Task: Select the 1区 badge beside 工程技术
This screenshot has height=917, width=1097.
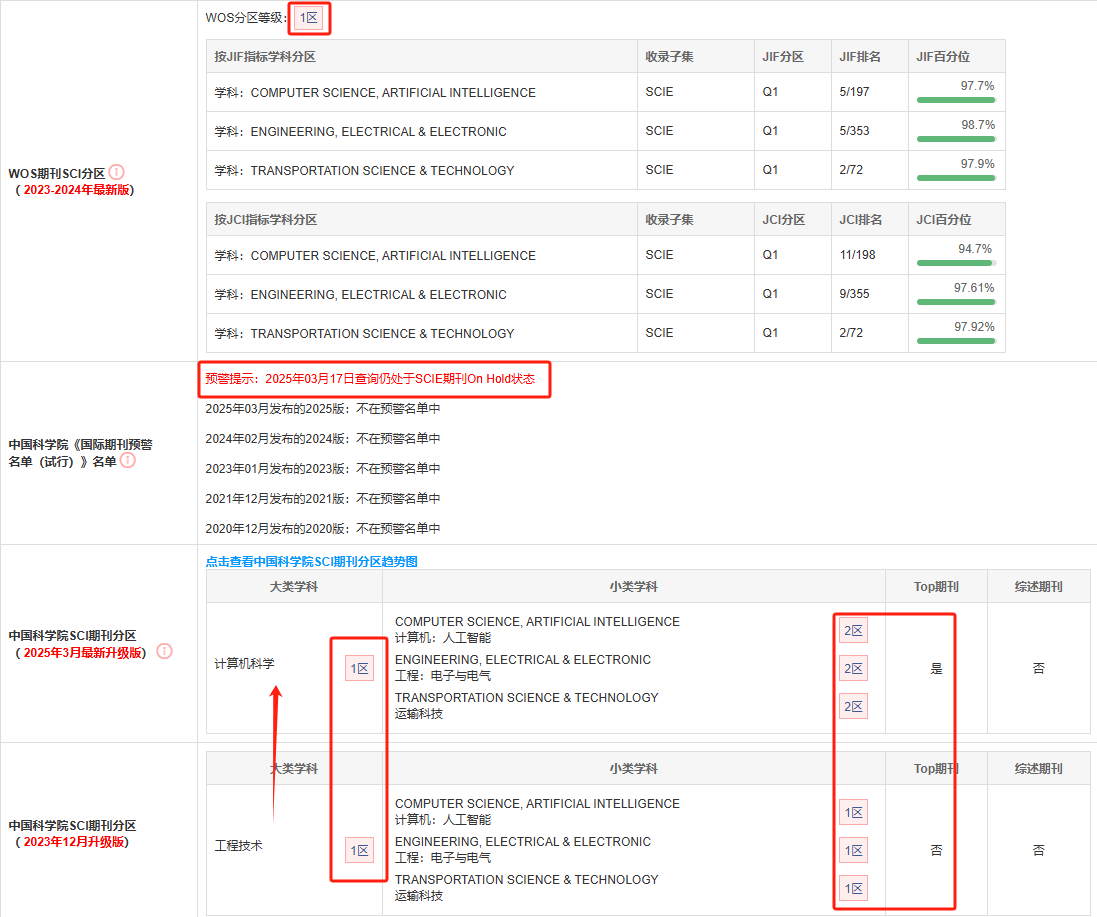Action: coord(359,851)
